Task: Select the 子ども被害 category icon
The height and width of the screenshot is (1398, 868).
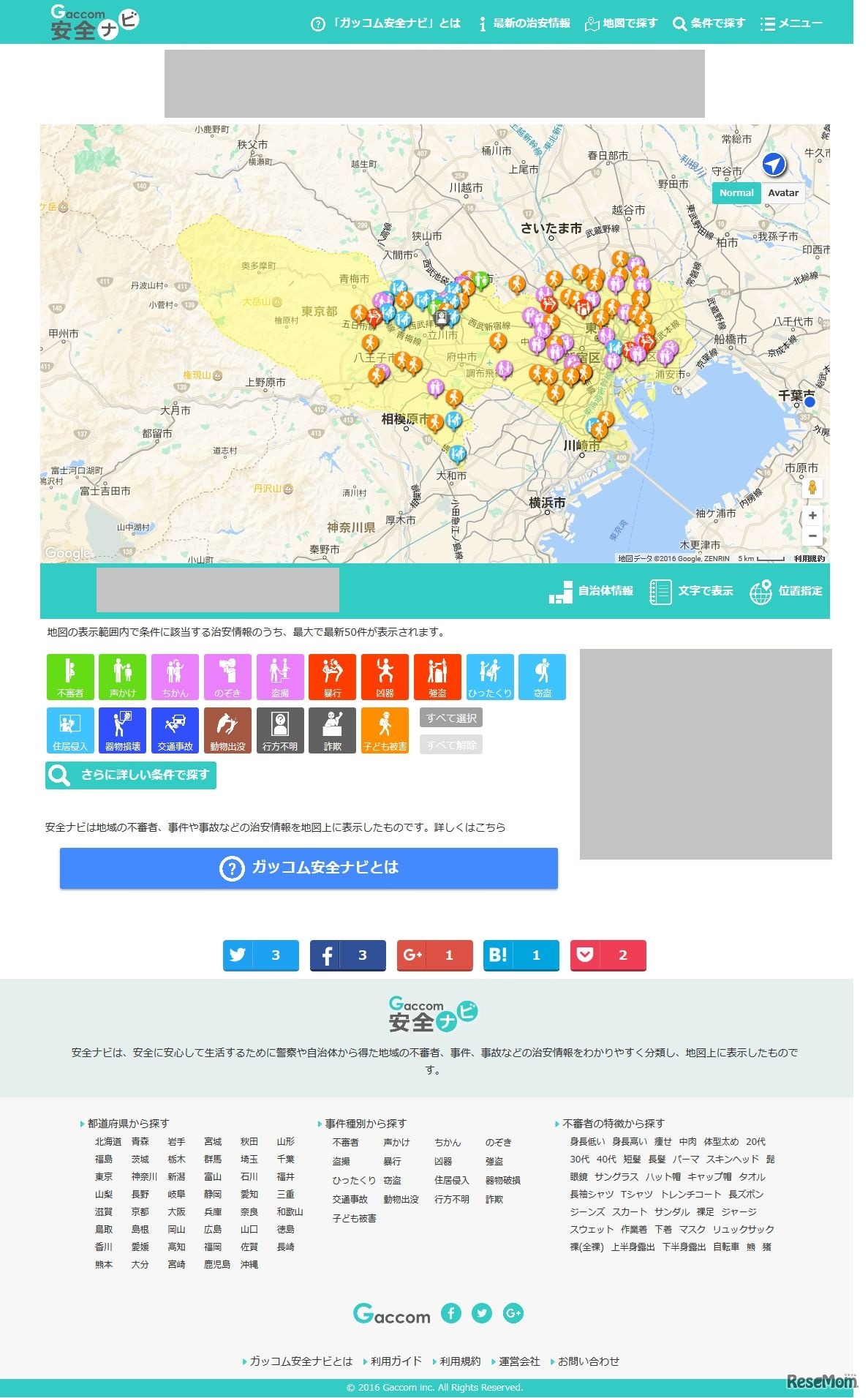Action: [x=385, y=730]
